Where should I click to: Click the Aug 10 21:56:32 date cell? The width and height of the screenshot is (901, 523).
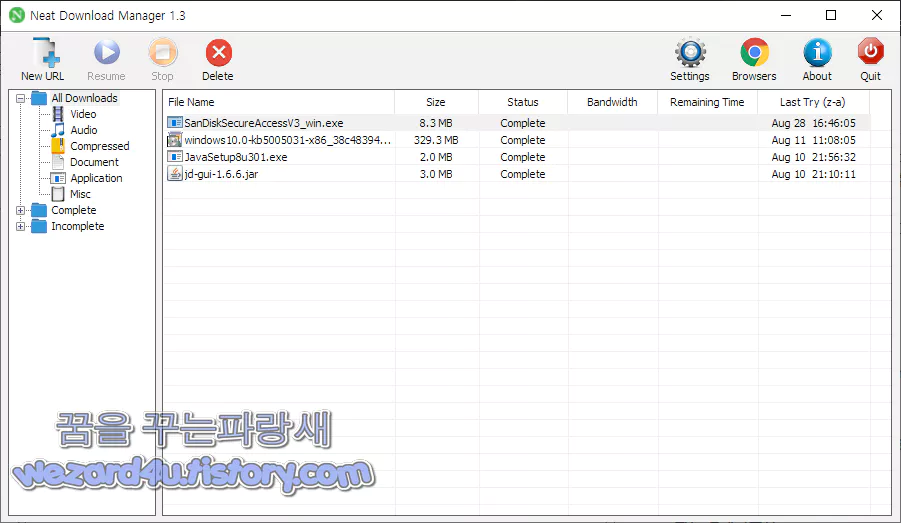pos(814,157)
